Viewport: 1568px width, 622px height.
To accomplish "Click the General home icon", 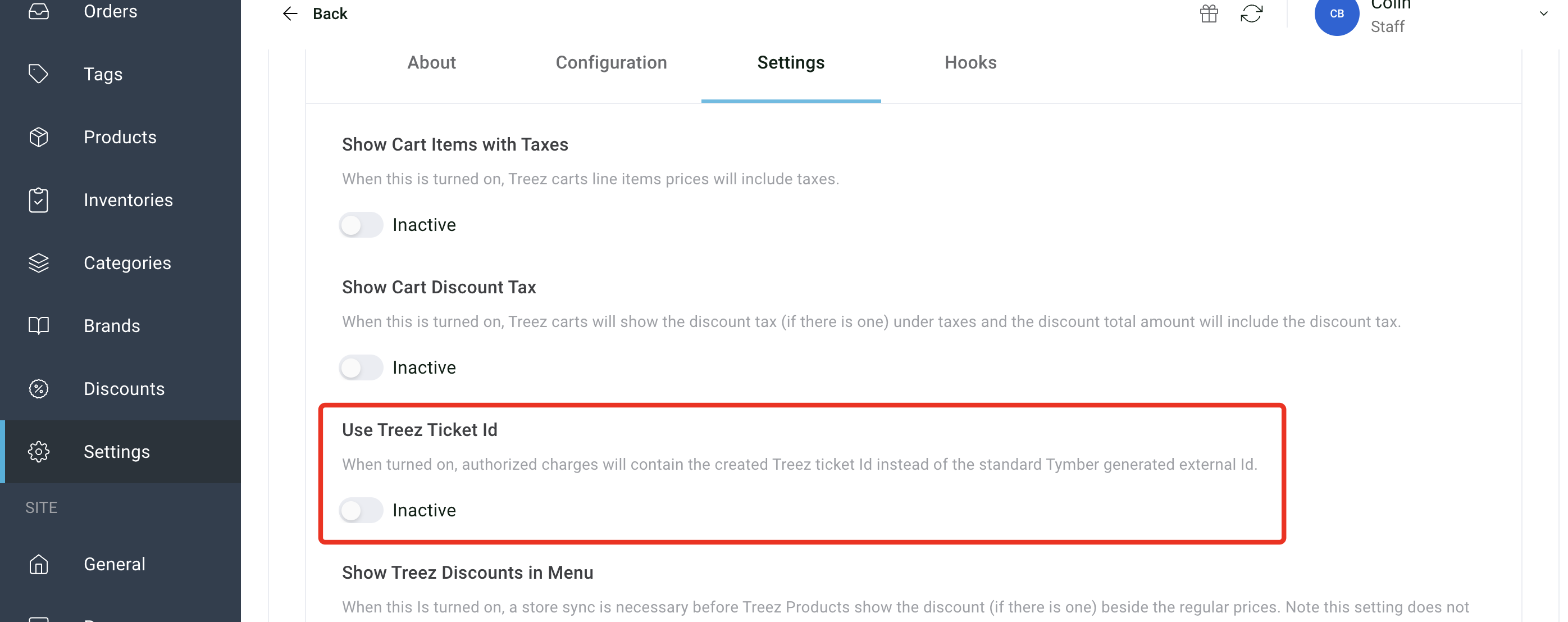I will [38, 564].
